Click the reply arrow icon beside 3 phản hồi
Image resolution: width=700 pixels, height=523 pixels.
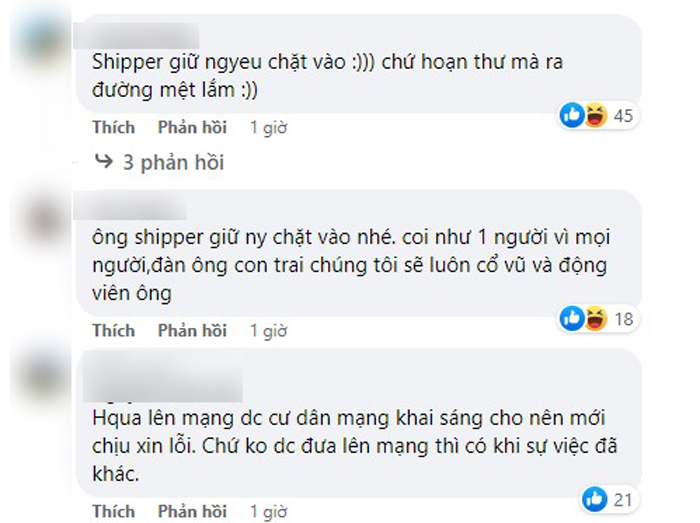click(x=104, y=161)
